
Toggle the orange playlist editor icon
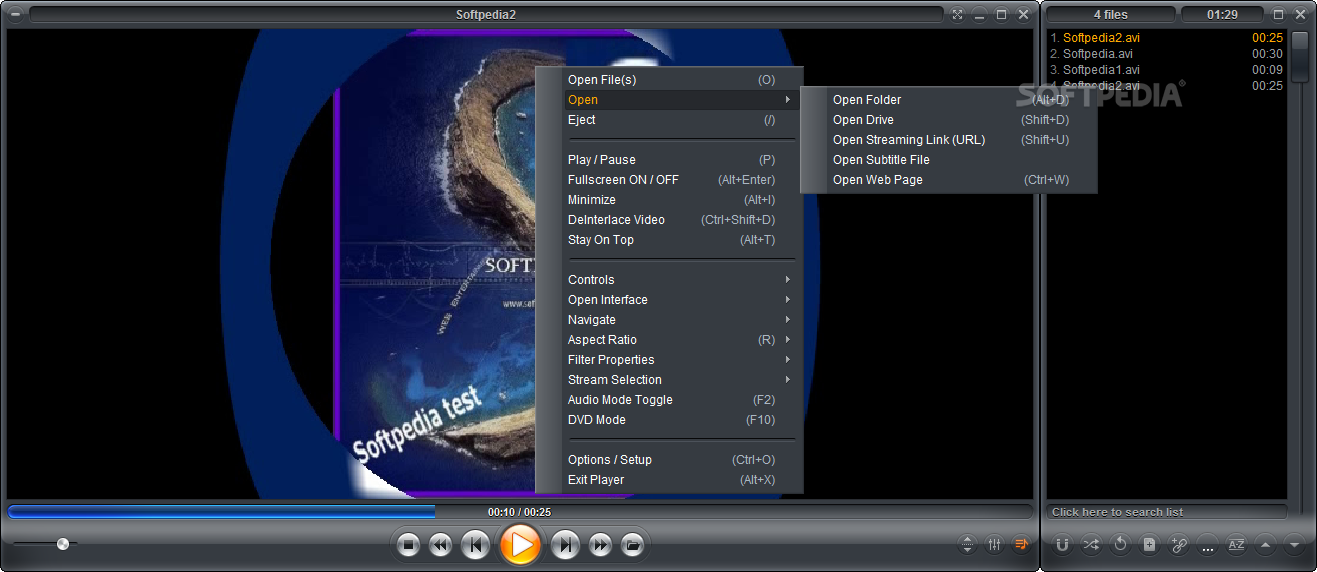[1021, 544]
